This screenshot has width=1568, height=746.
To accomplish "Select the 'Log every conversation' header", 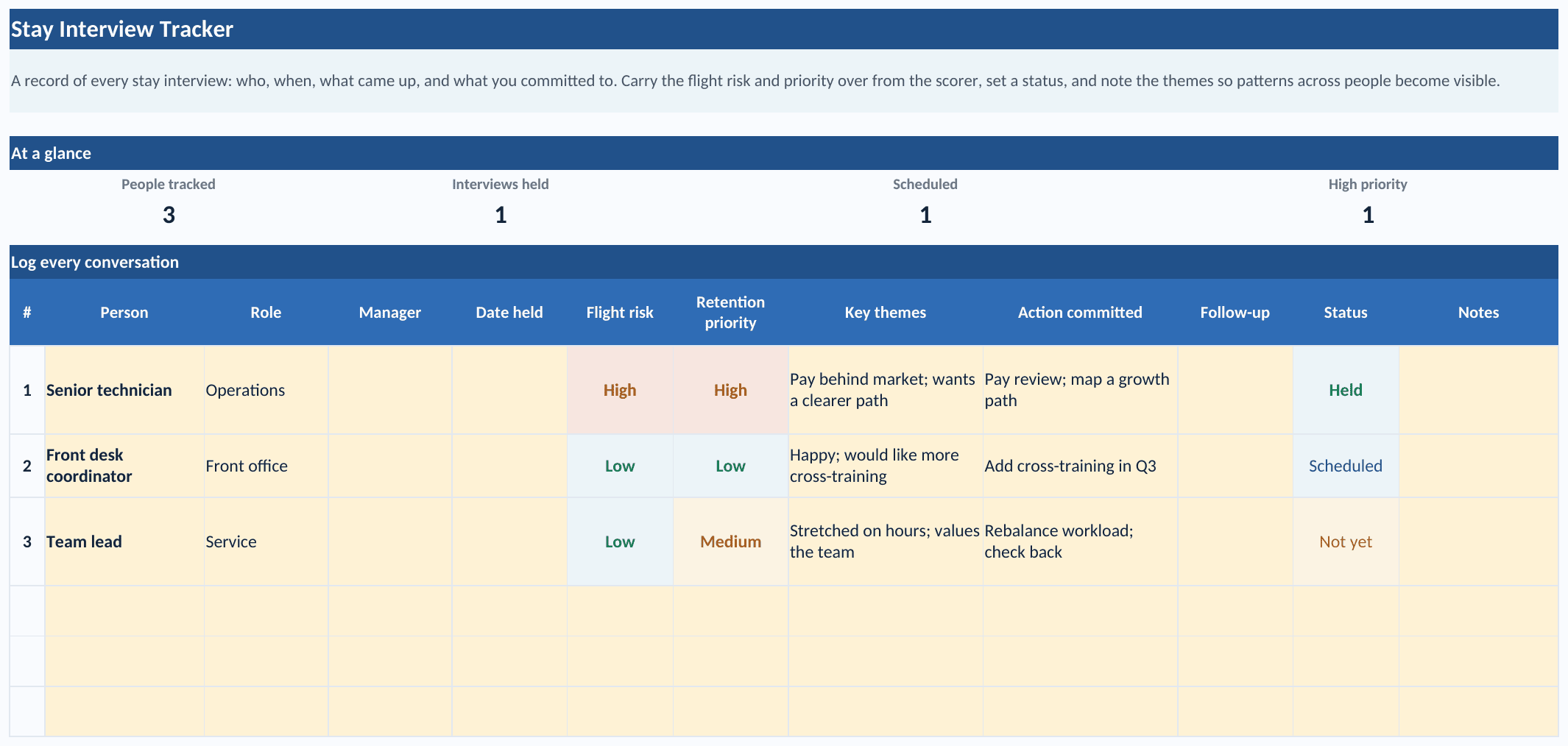I will pyautogui.click(x=783, y=262).
